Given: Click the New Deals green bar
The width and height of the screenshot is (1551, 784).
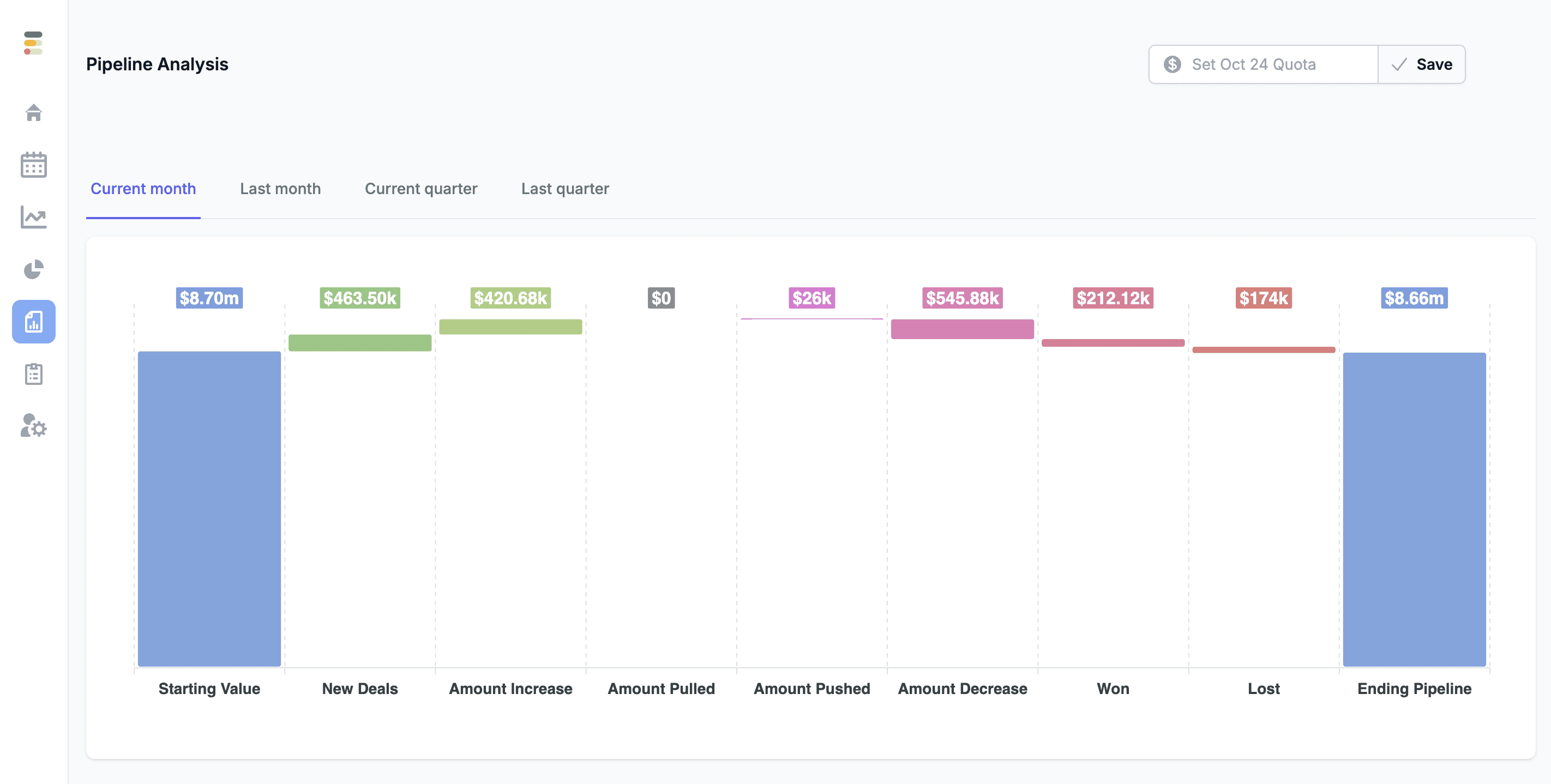Looking at the screenshot, I should coord(360,342).
